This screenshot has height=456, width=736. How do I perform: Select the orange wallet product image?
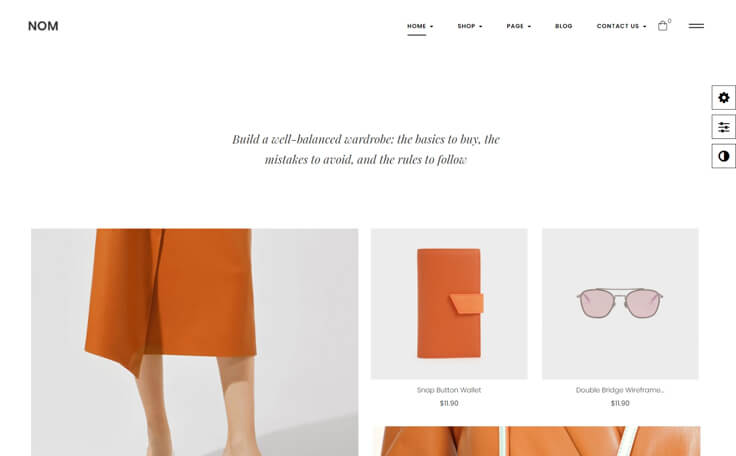click(x=449, y=304)
